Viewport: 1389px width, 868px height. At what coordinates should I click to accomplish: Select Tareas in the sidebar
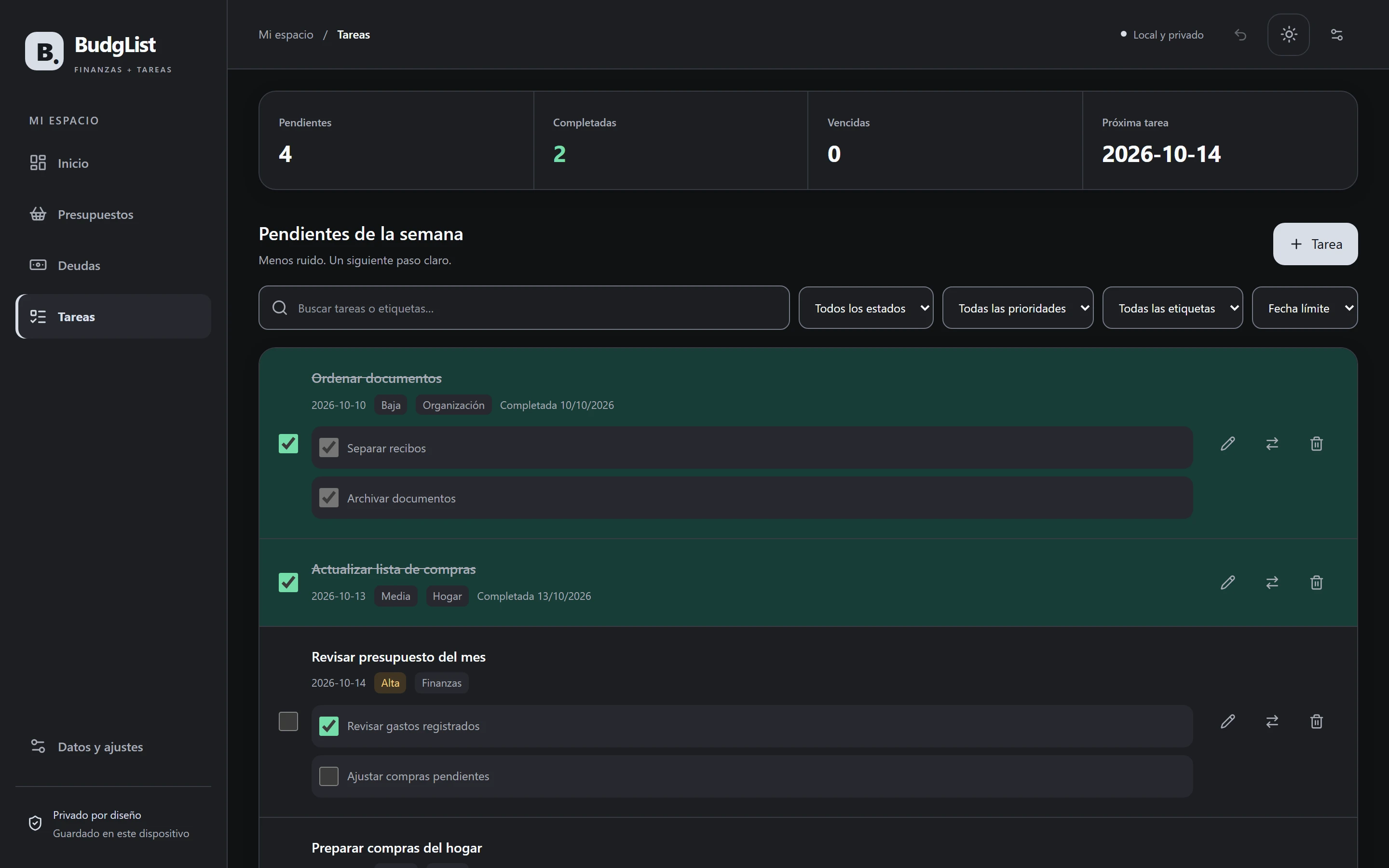[x=113, y=317]
